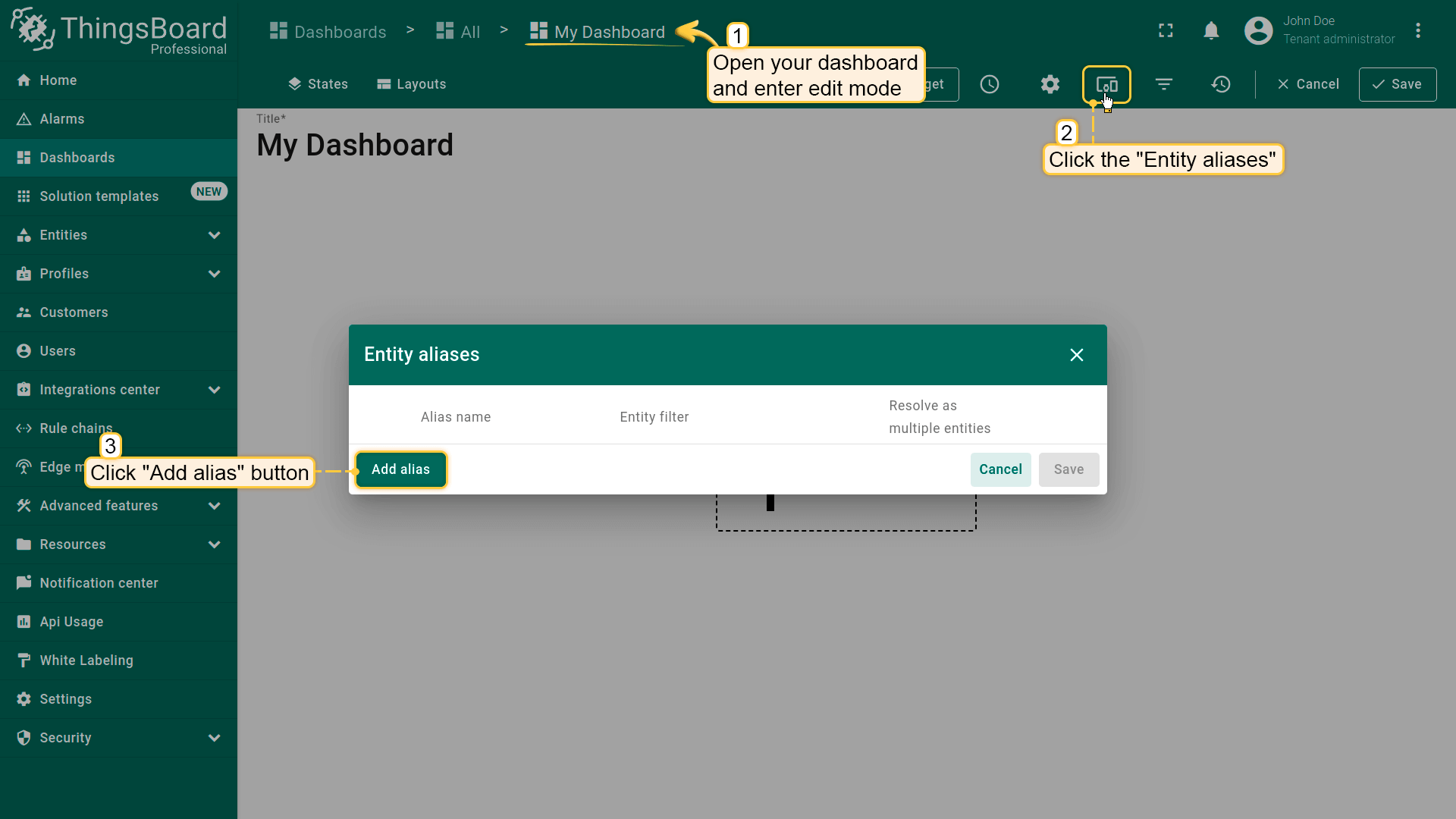Click the My Dashboard title field
Image resolution: width=1456 pixels, height=819 pixels.
(x=355, y=146)
